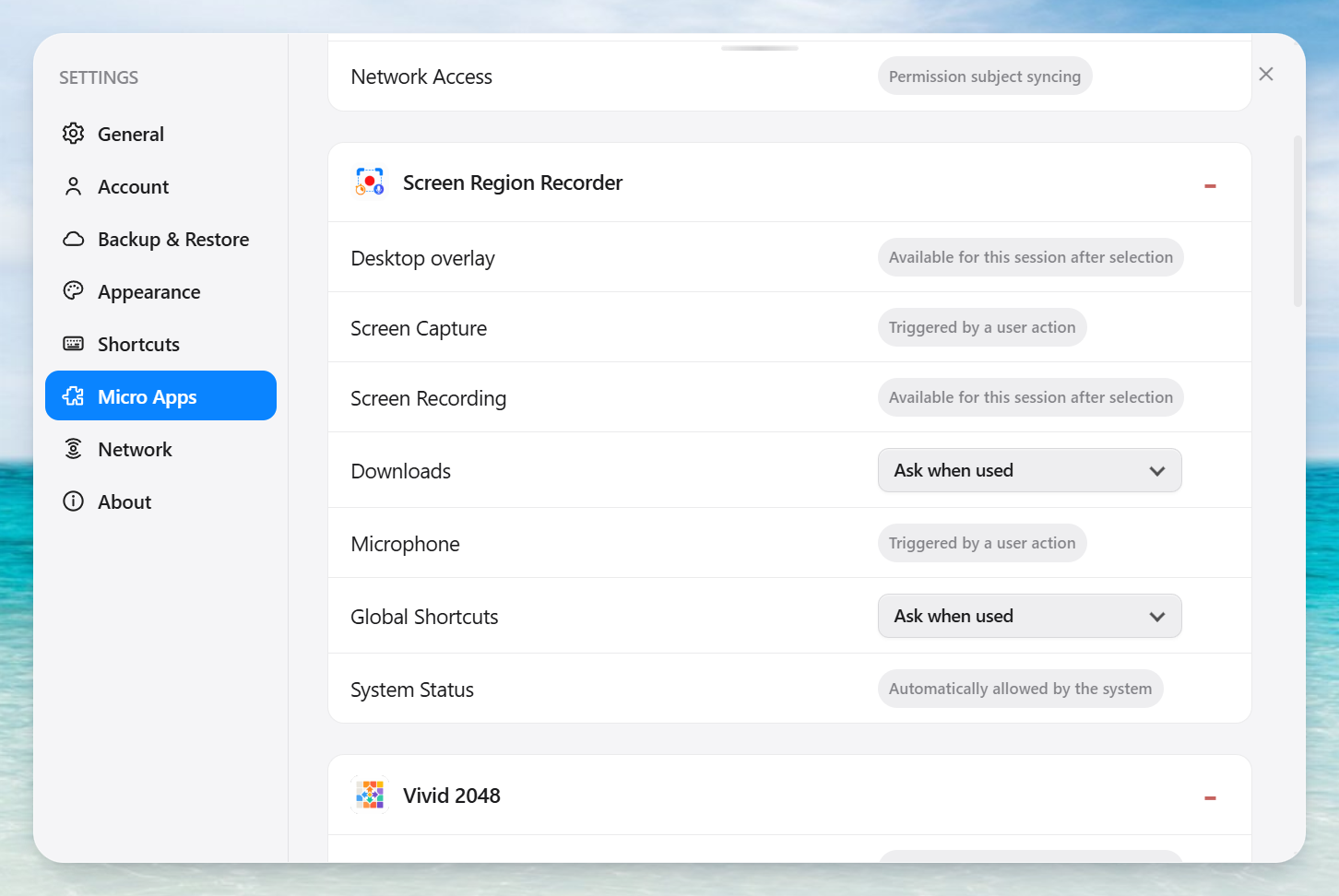This screenshot has width=1339, height=896.
Task: Click Desktop overlay's 'Available for this session' badge
Action: pyautogui.click(x=1030, y=257)
